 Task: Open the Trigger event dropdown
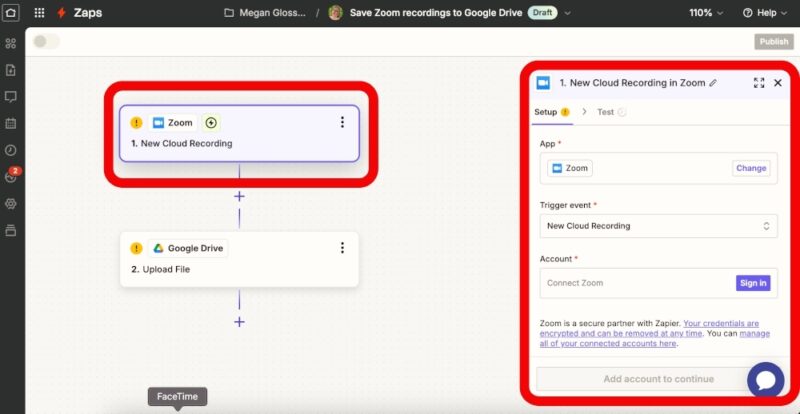pos(659,226)
